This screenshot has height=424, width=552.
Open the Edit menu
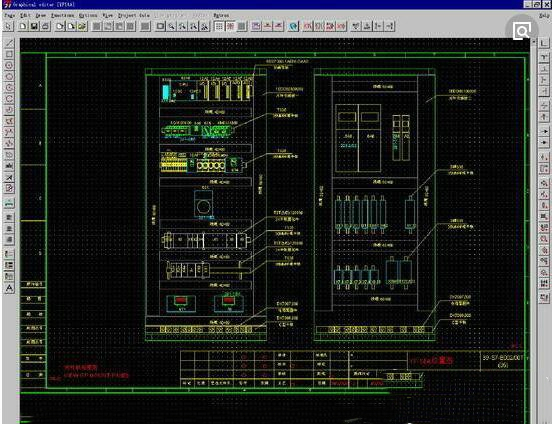(x=25, y=15)
